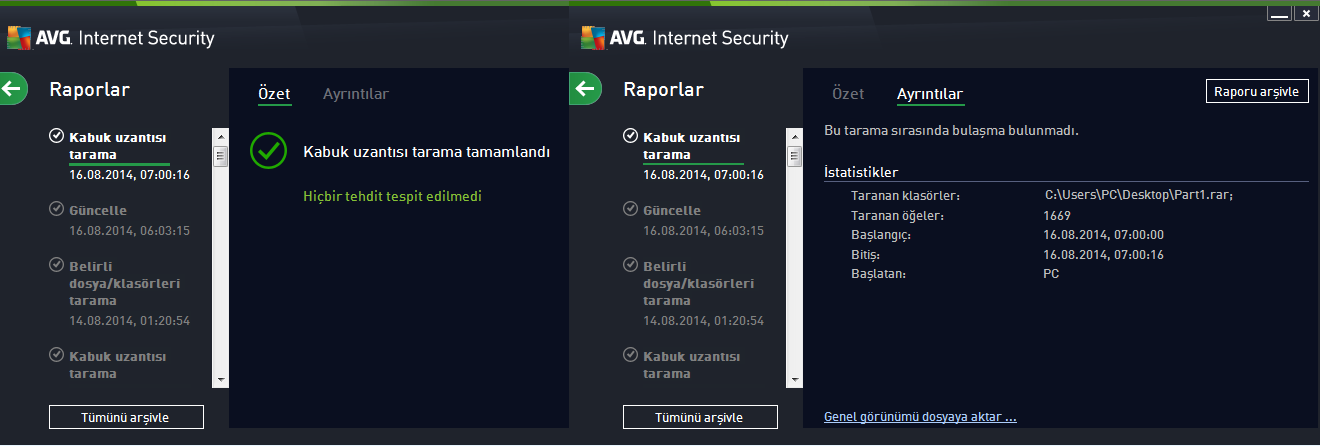
Task: Click scroll up arrow in left report list
Action: (221, 136)
